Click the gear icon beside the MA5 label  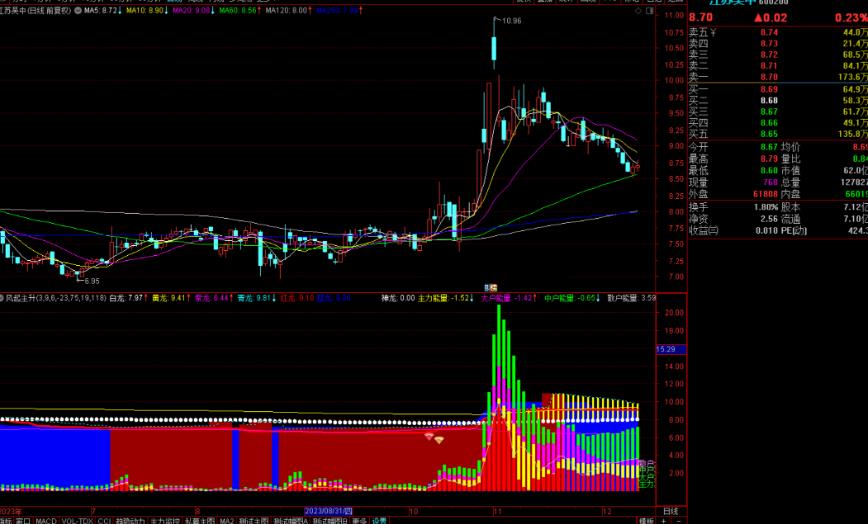tap(77, 11)
